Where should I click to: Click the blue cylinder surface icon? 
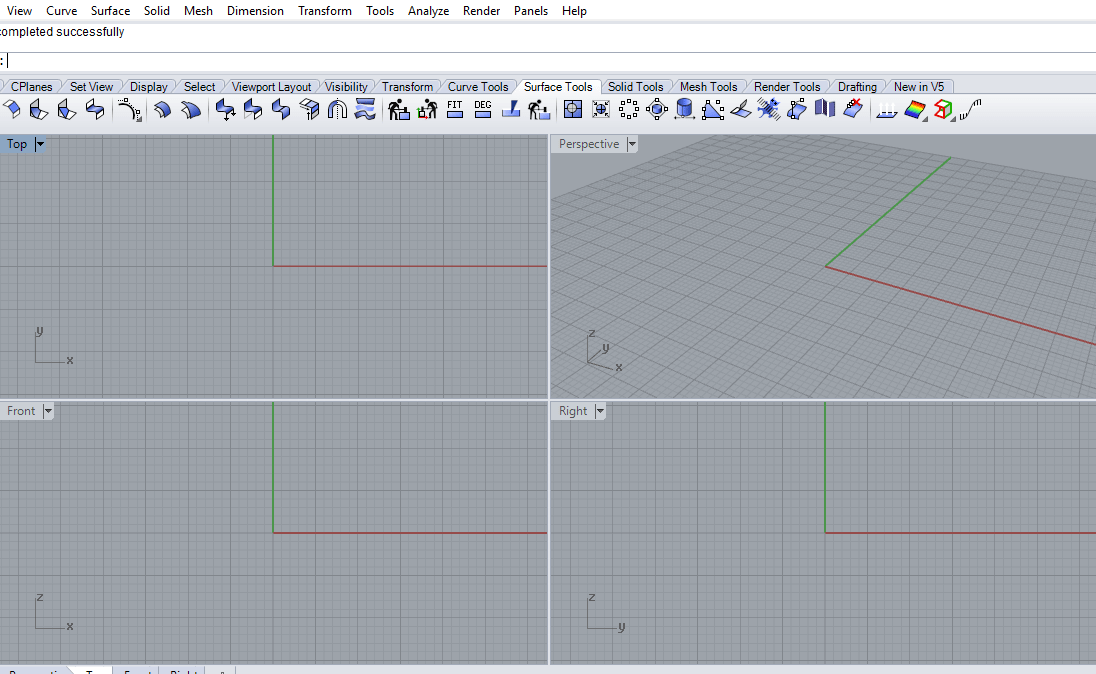(x=684, y=109)
